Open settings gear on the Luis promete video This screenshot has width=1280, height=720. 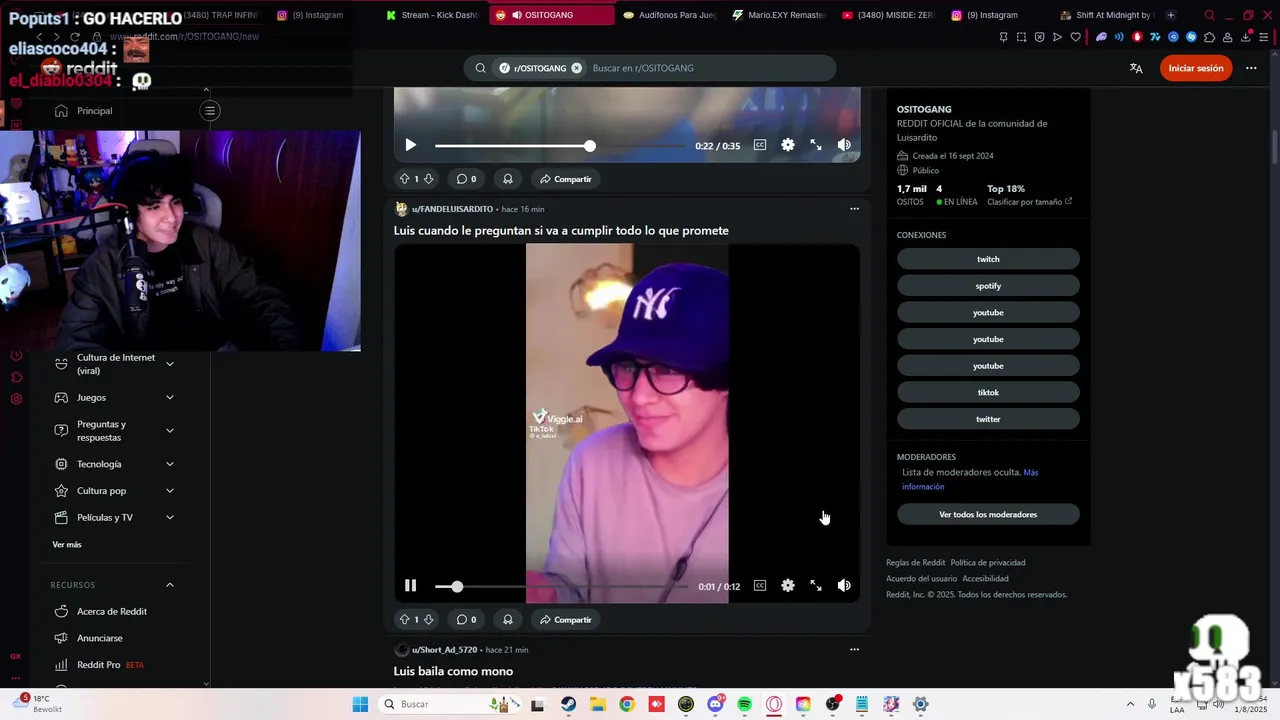pyautogui.click(x=788, y=586)
